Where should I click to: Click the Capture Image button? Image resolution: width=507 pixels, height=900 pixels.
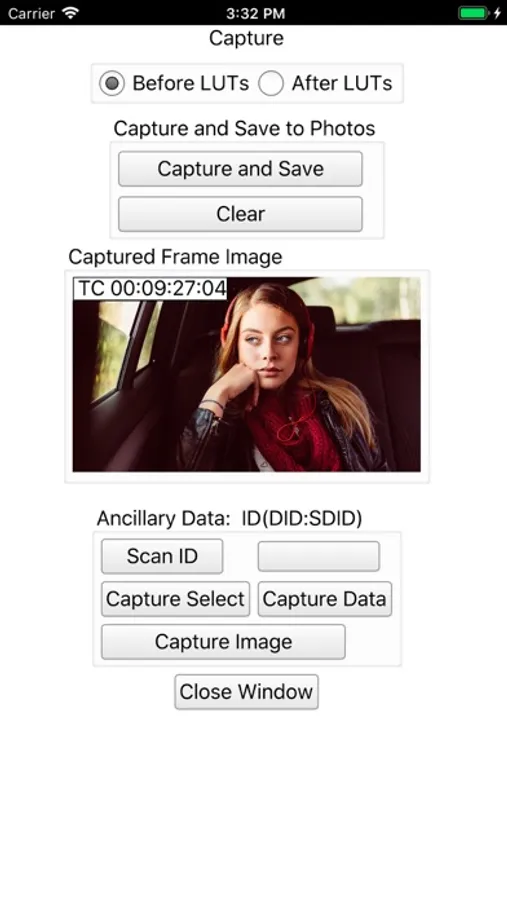click(223, 642)
